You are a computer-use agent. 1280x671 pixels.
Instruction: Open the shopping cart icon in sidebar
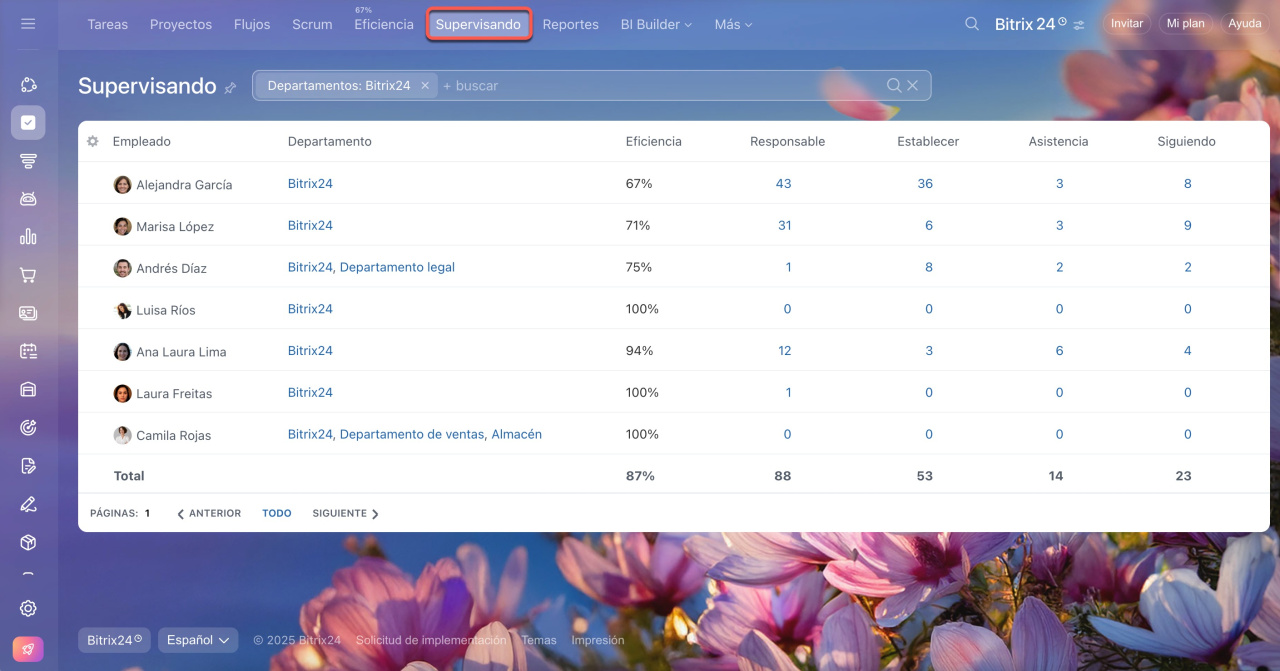pos(28,275)
